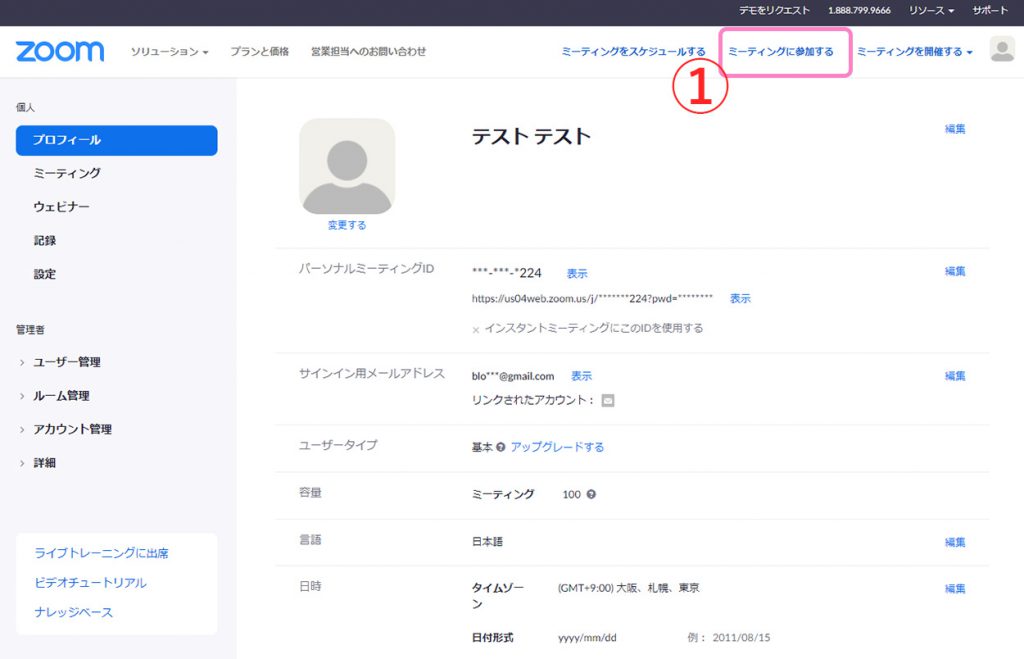Click the masked us04web.zoom.us meeting URL
Viewport: 1024px width, 659px height.
(x=592, y=298)
